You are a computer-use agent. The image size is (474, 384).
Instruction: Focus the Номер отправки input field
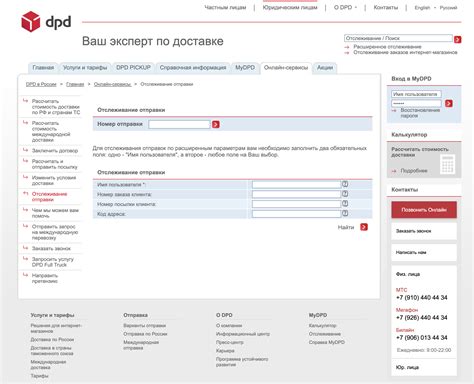coord(179,124)
